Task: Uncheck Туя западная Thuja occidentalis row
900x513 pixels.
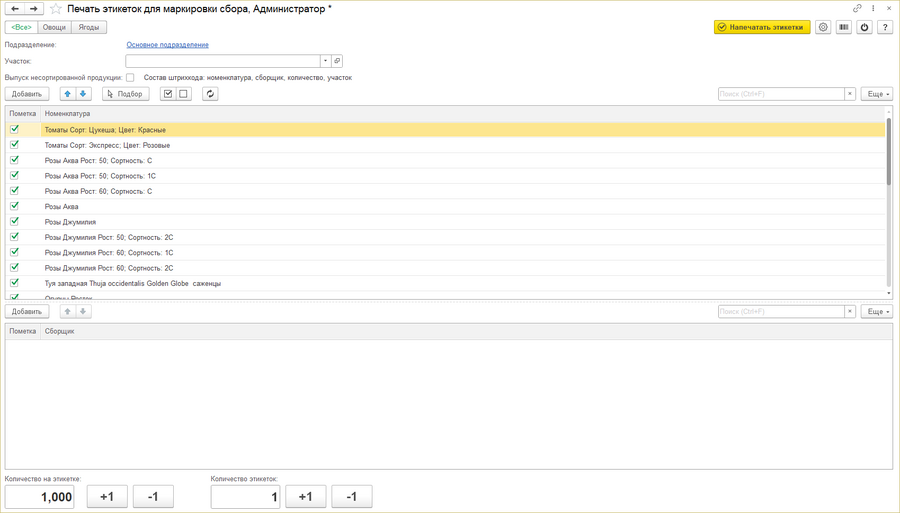Action: tap(14, 283)
